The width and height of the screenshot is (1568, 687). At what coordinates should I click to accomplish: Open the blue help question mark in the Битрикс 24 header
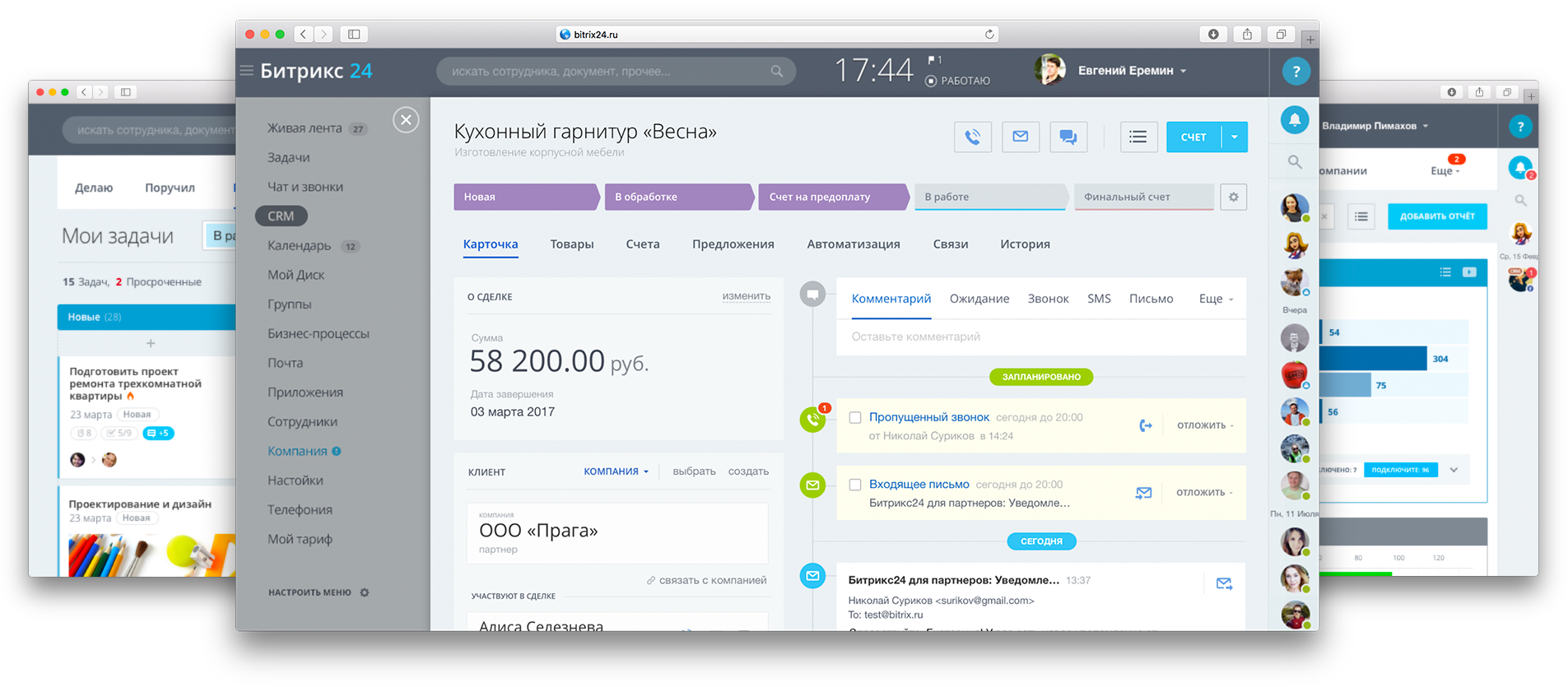tap(1296, 72)
